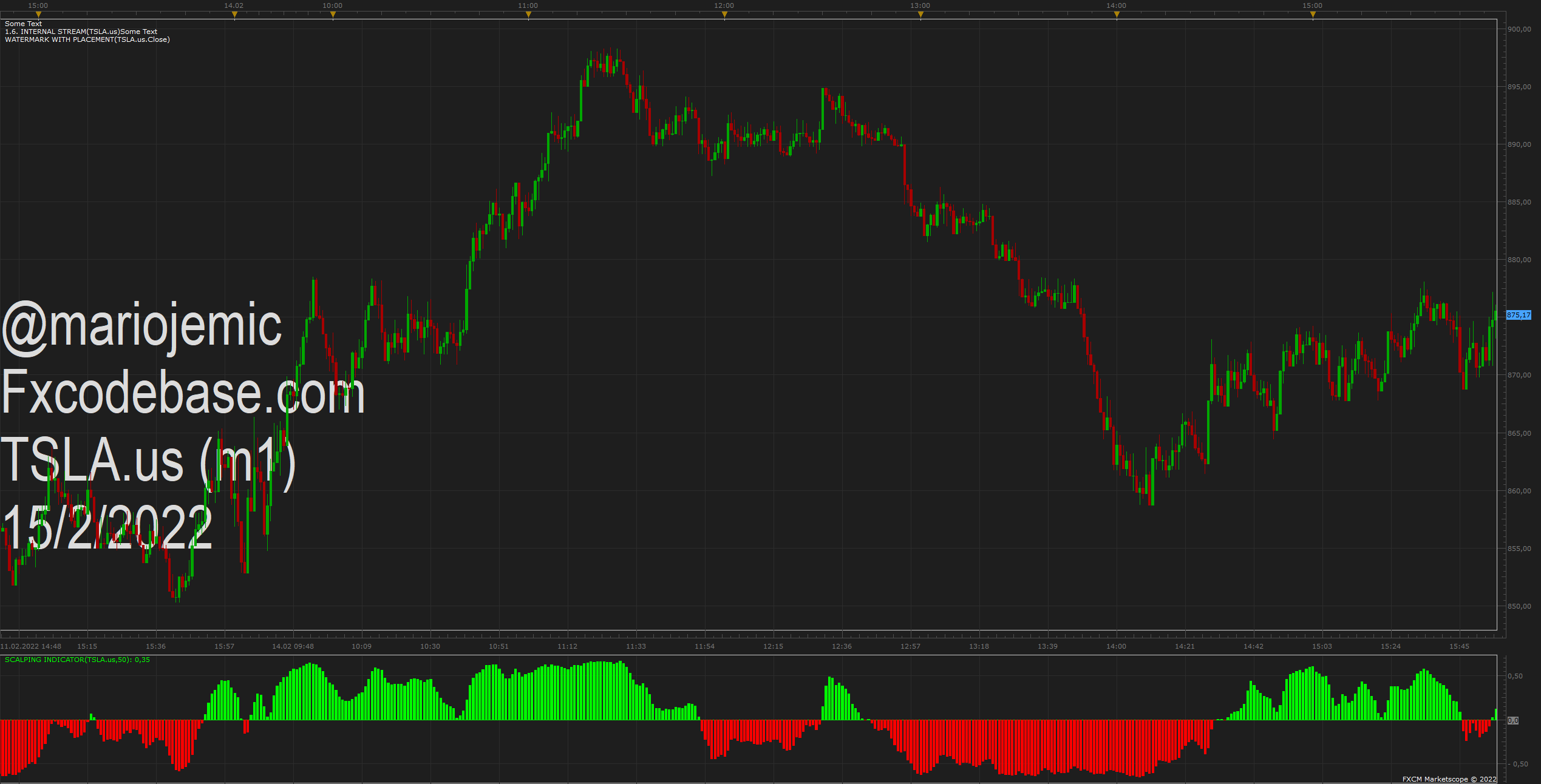Click the 12:00 hour marker triangle

point(724,15)
